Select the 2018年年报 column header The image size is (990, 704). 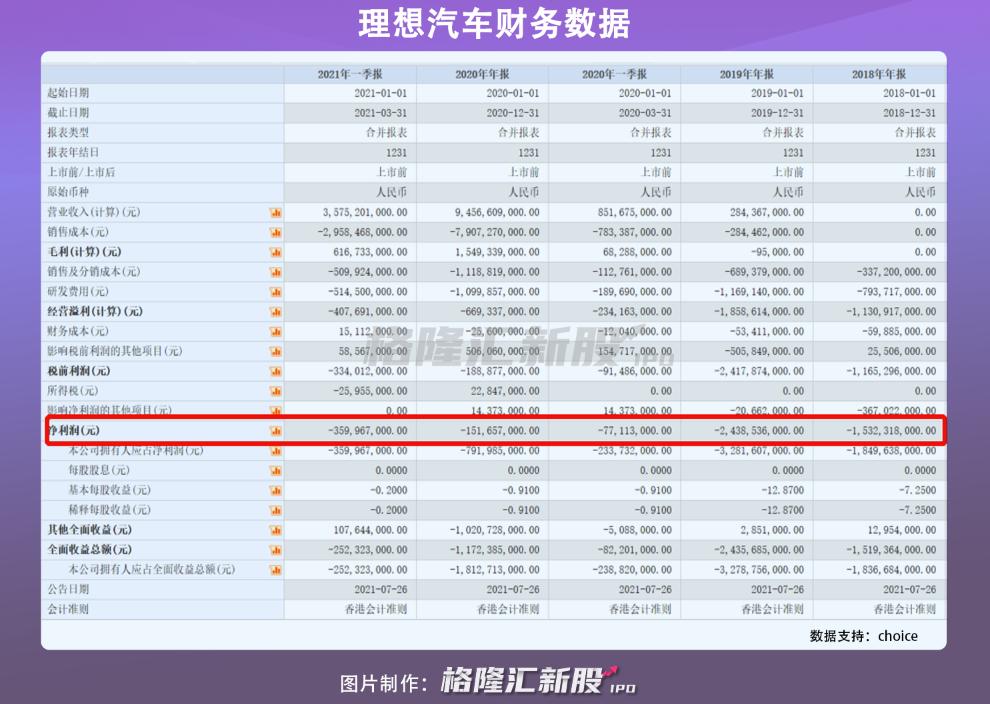point(879,74)
